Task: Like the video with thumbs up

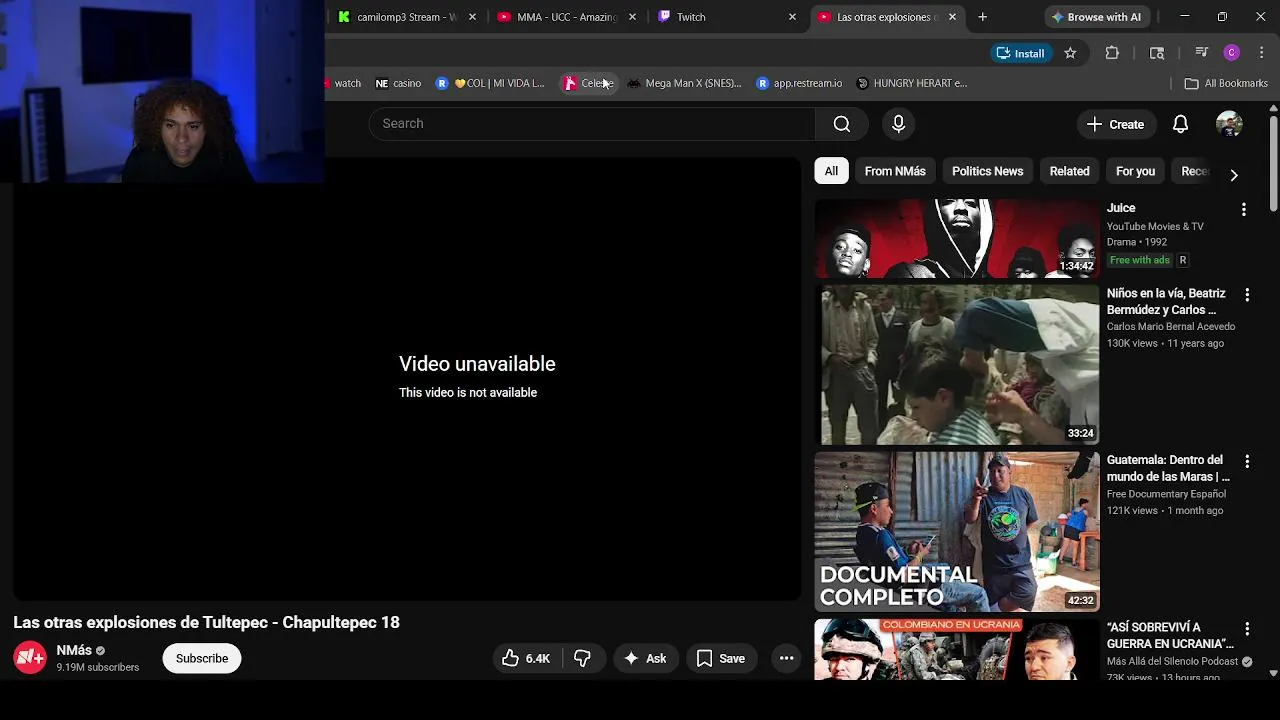Action: [x=526, y=658]
